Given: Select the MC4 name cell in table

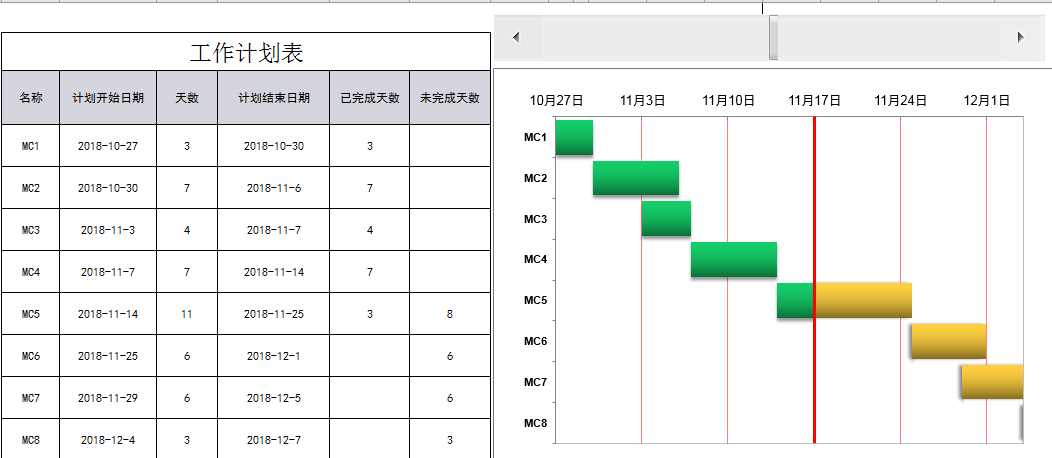Looking at the screenshot, I should pyautogui.click(x=31, y=272).
